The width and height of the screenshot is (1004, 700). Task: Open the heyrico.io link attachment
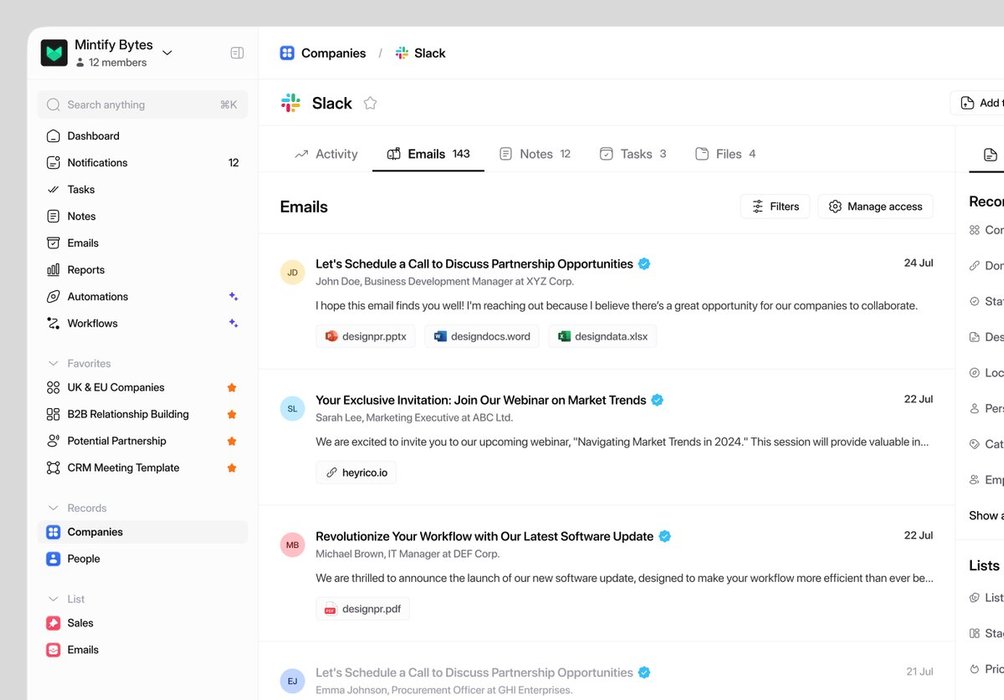pos(356,473)
